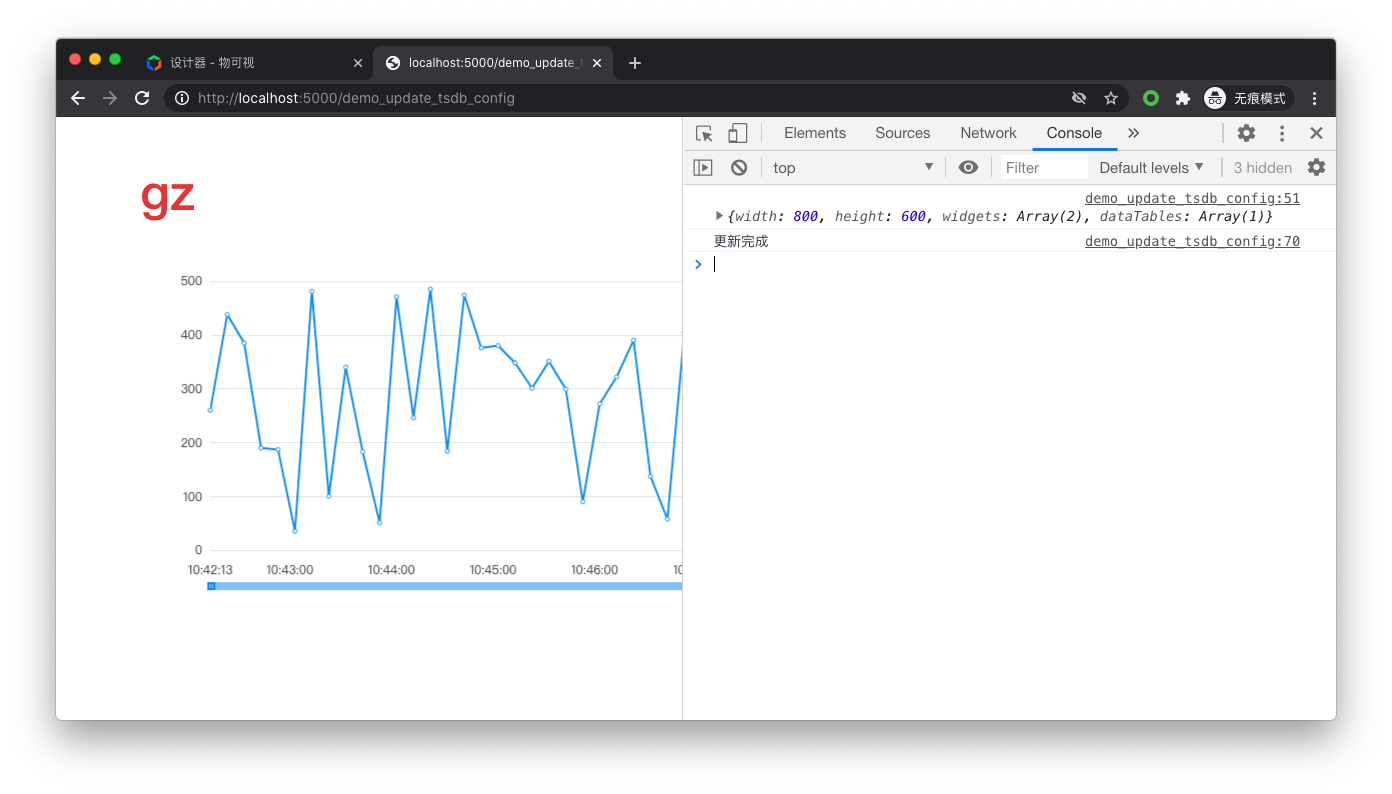Switch to the 设计器 - 物可视 tab

coord(254,63)
